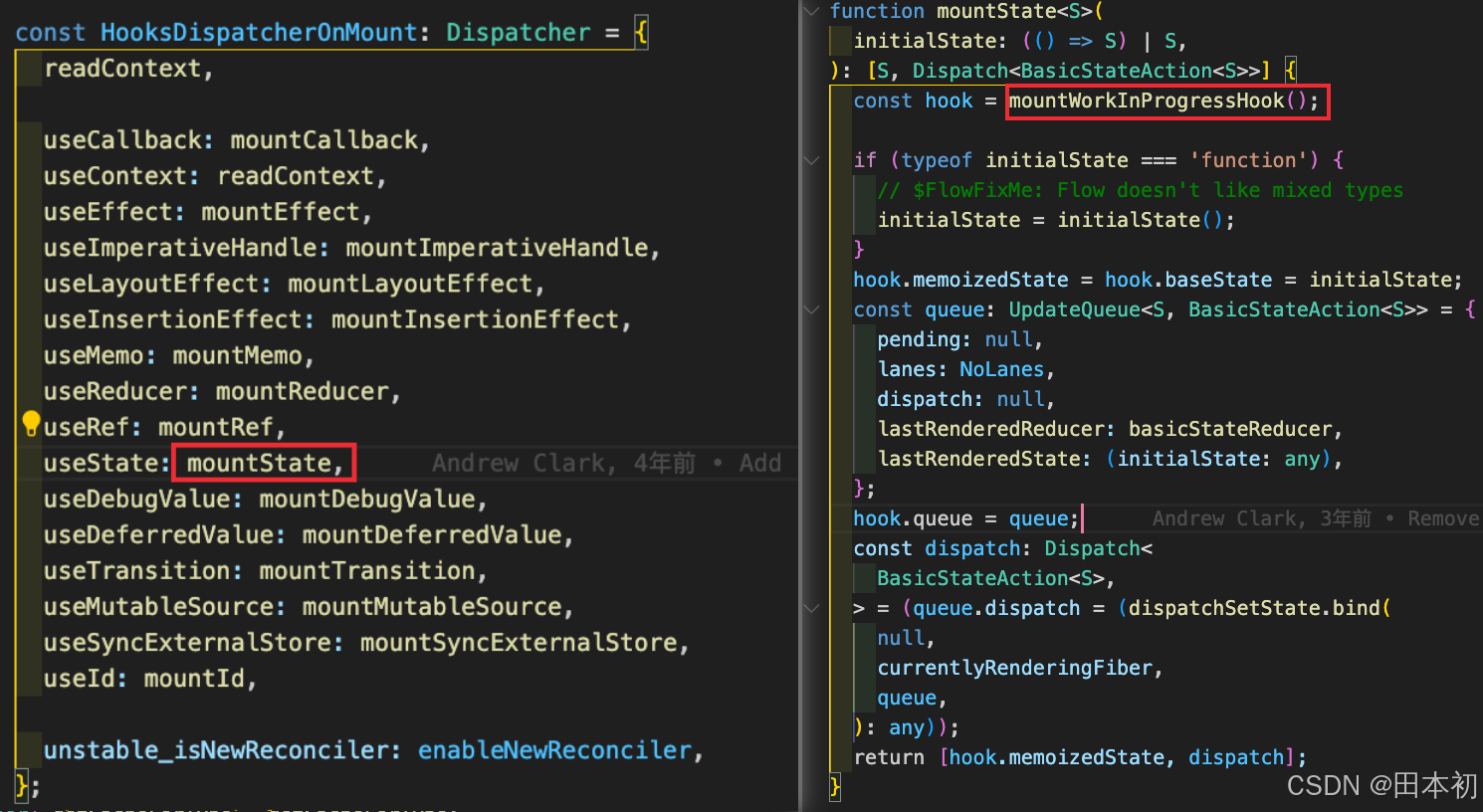Click mountTransition value
The image size is (1483, 812).
point(366,570)
